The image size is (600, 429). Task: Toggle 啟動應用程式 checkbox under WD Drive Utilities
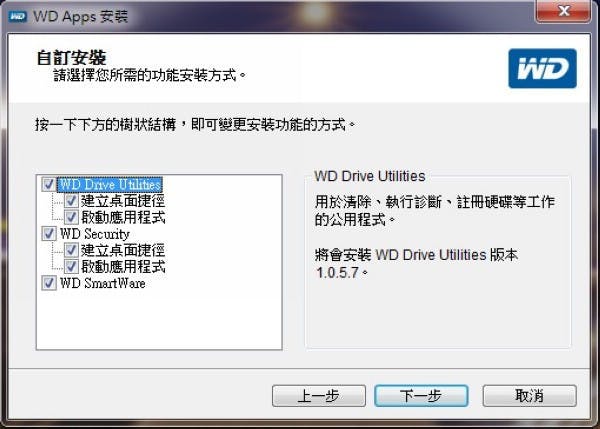pos(71,217)
